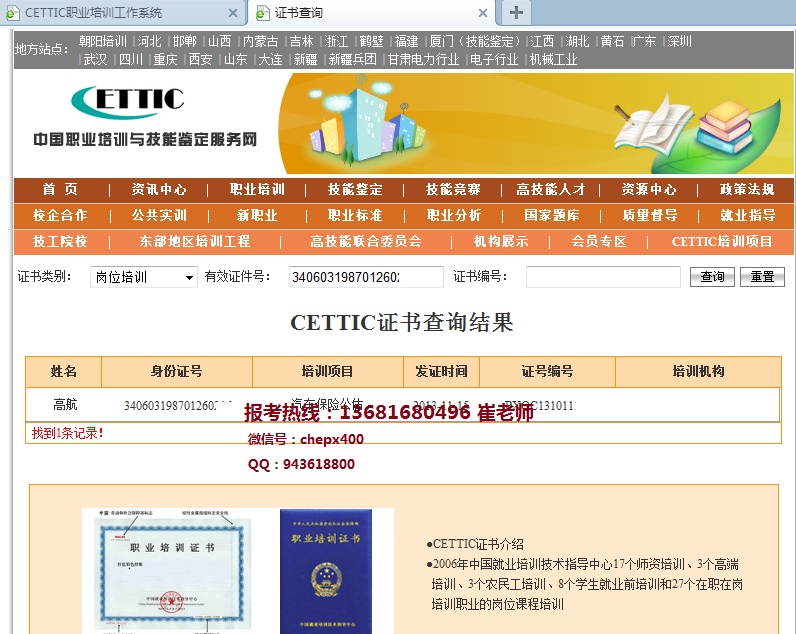Close the CETTIC职业培训工作系统 tab
Image resolution: width=796 pixels, height=634 pixels.
[x=233, y=13]
